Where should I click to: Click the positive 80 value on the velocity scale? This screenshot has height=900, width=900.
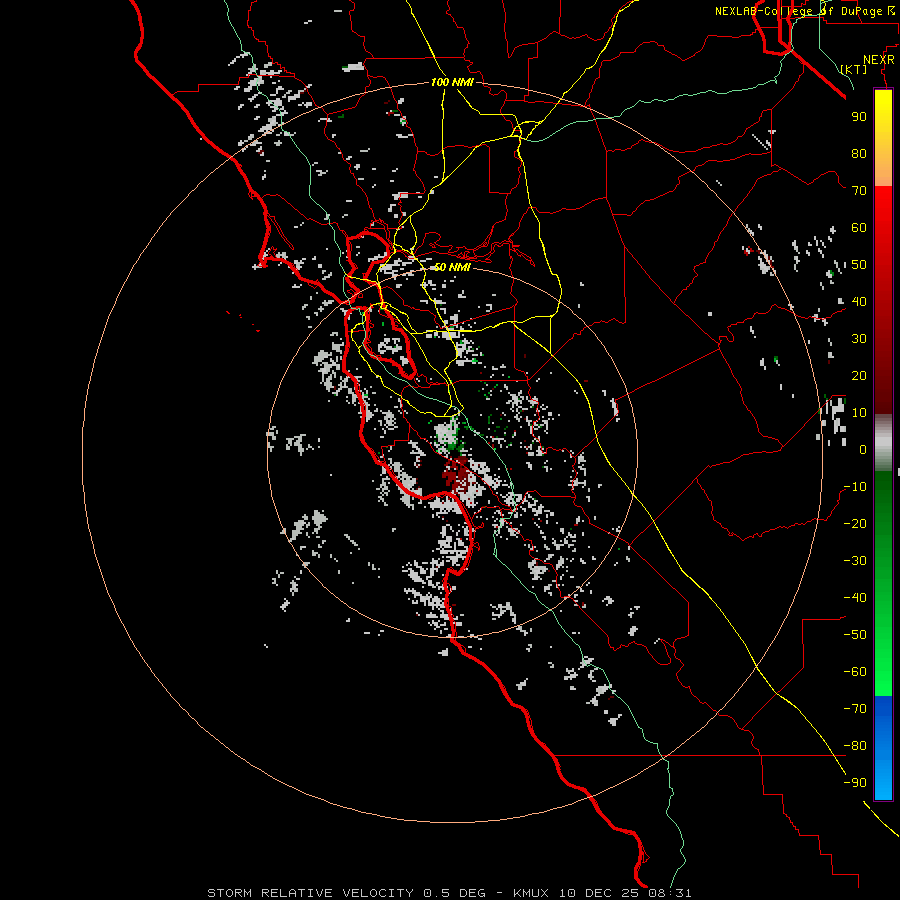859,154
